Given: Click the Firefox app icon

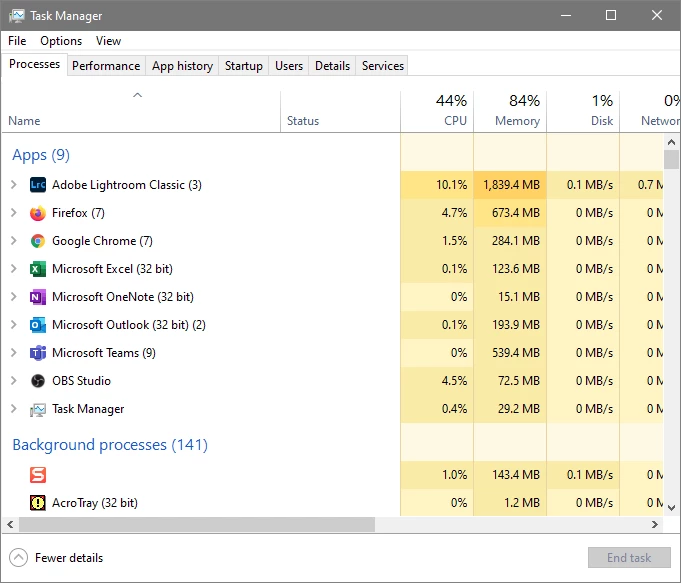Looking at the screenshot, I should 38,213.
